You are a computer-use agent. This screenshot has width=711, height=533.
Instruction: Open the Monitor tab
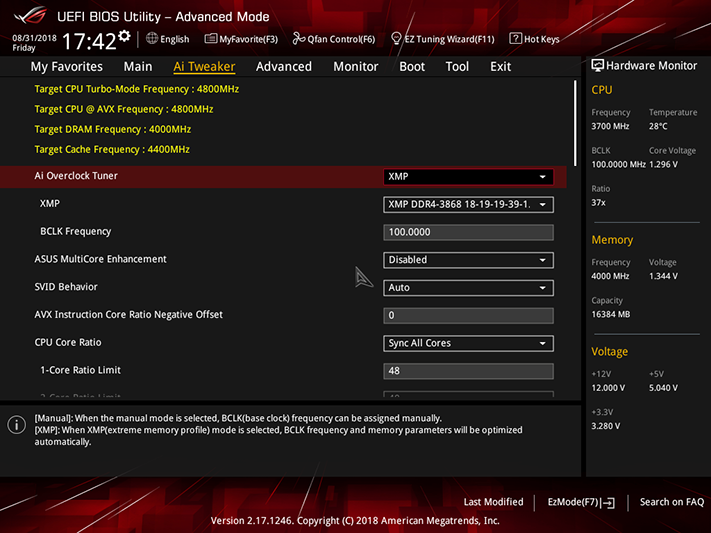point(356,67)
